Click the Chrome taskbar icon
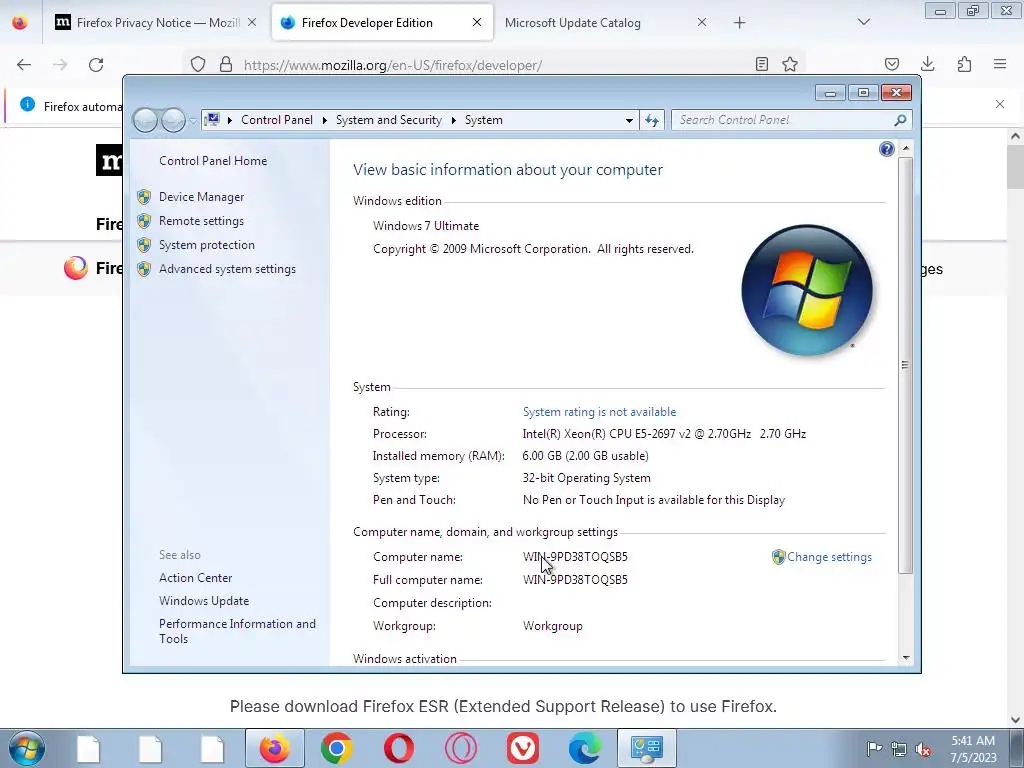1024x768 pixels. [x=336, y=748]
